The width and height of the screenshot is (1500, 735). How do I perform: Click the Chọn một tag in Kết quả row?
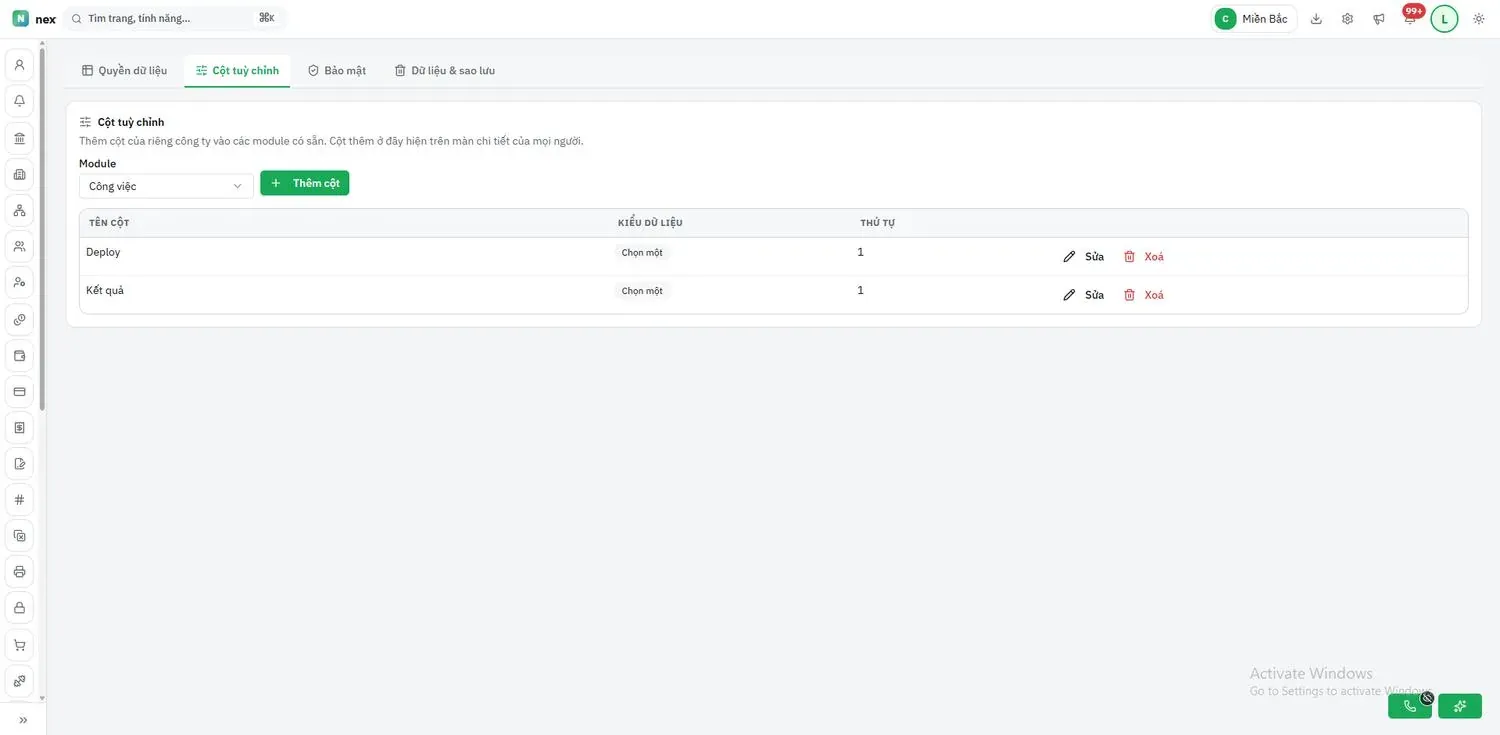(642, 291)
